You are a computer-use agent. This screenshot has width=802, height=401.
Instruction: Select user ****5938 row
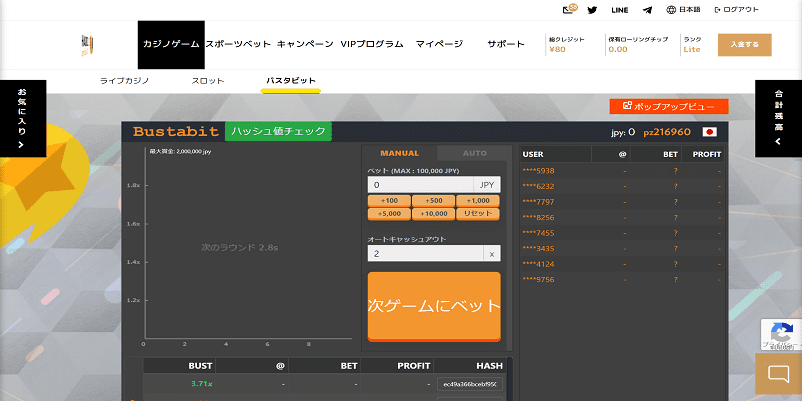coord(622,171)
